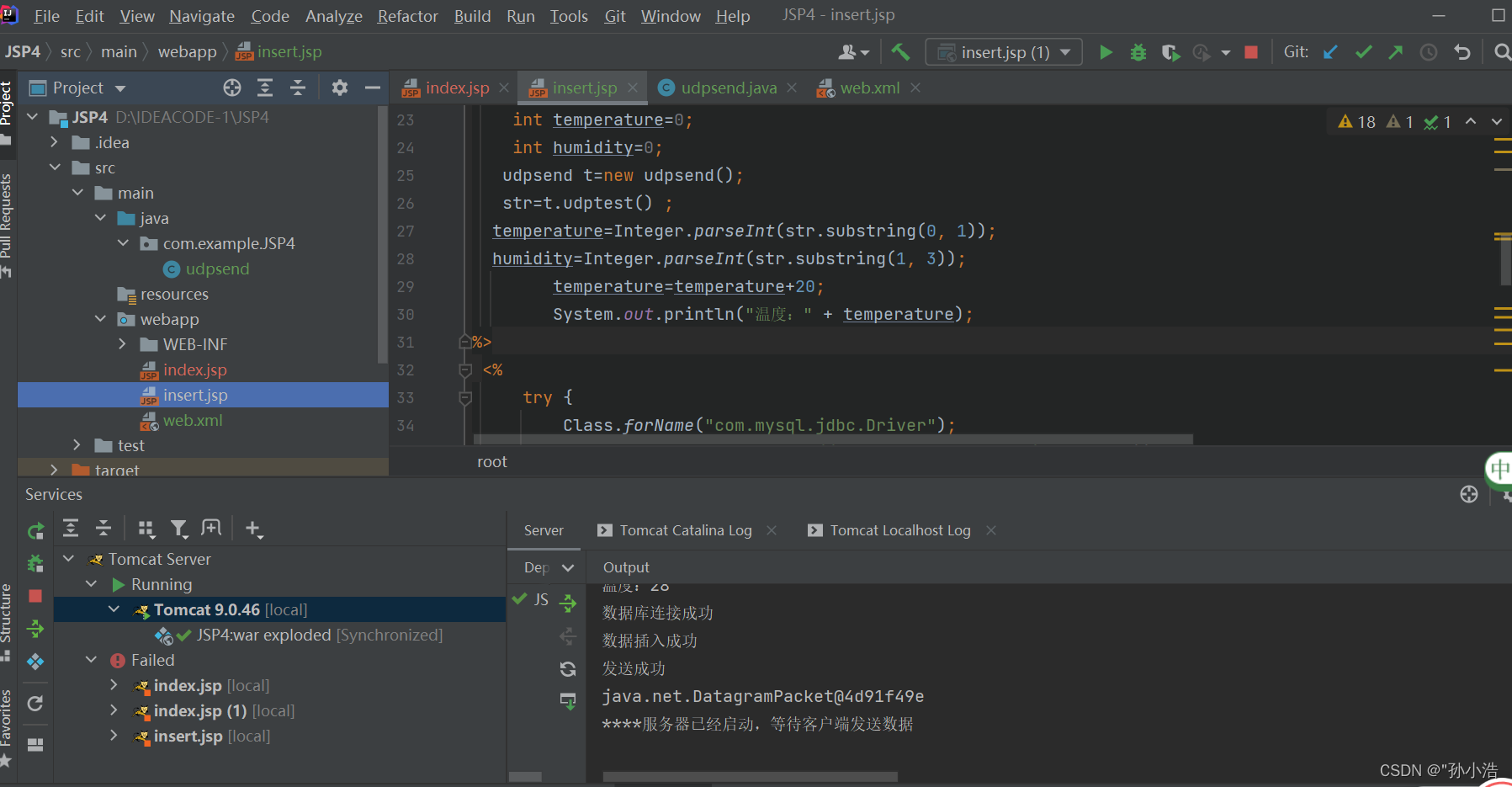Screen dimensions: 1512x787
Task: Open the Refactor menu
Action: click(407, 16)
